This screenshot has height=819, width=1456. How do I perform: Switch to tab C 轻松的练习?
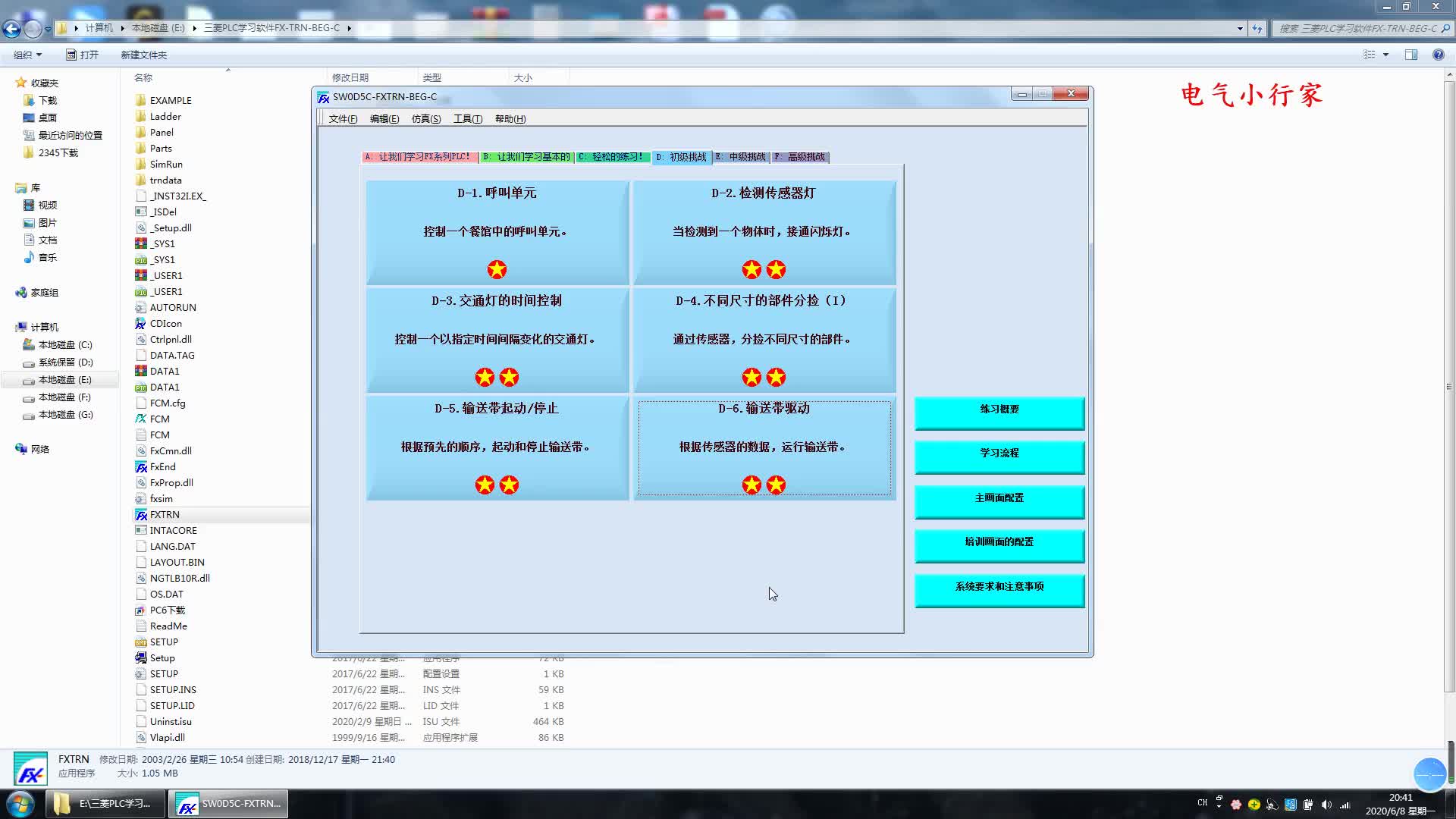pos(612,157)
